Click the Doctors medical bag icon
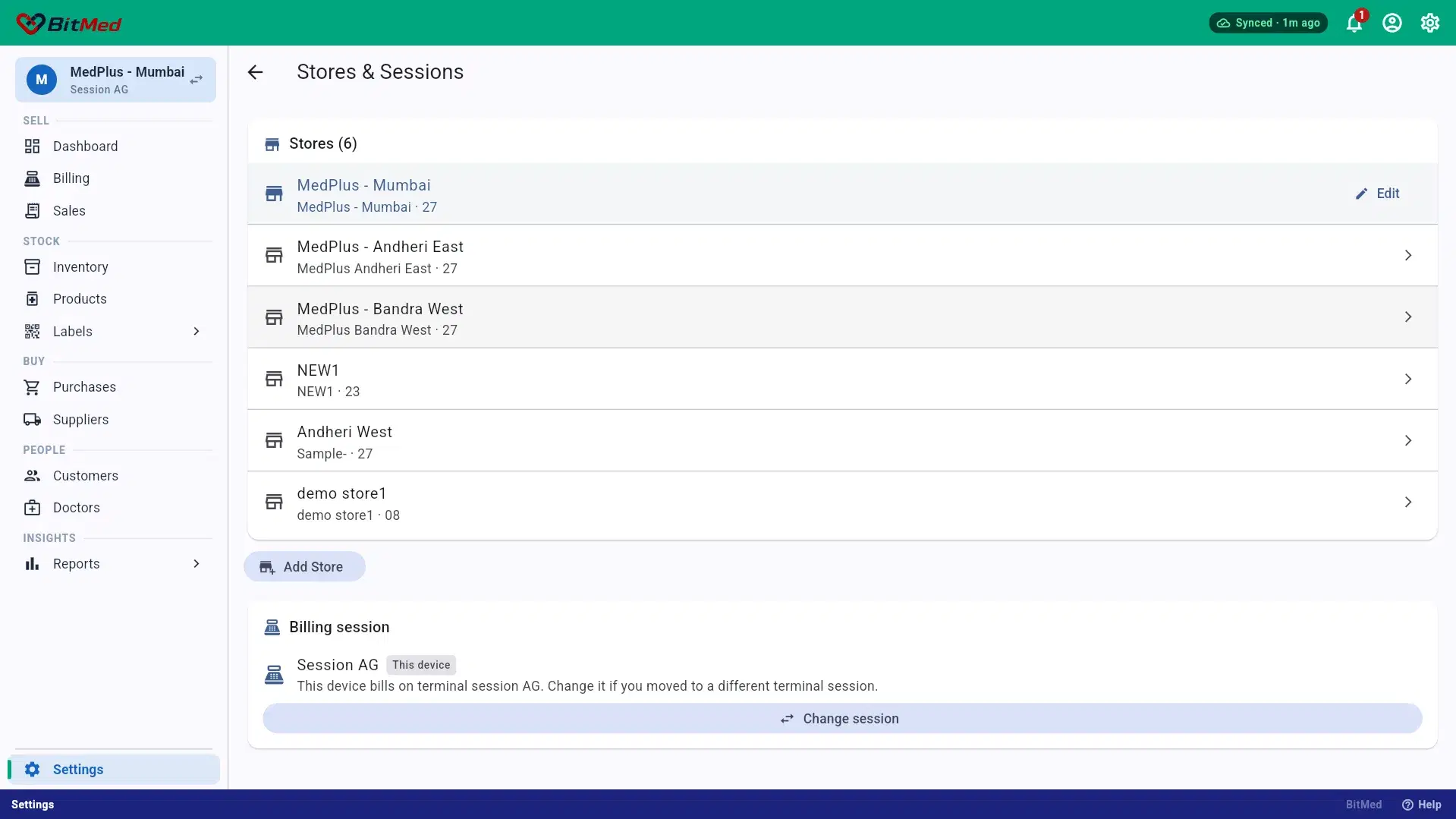This screenshot has height=819, width=1456. click(32, 508)
